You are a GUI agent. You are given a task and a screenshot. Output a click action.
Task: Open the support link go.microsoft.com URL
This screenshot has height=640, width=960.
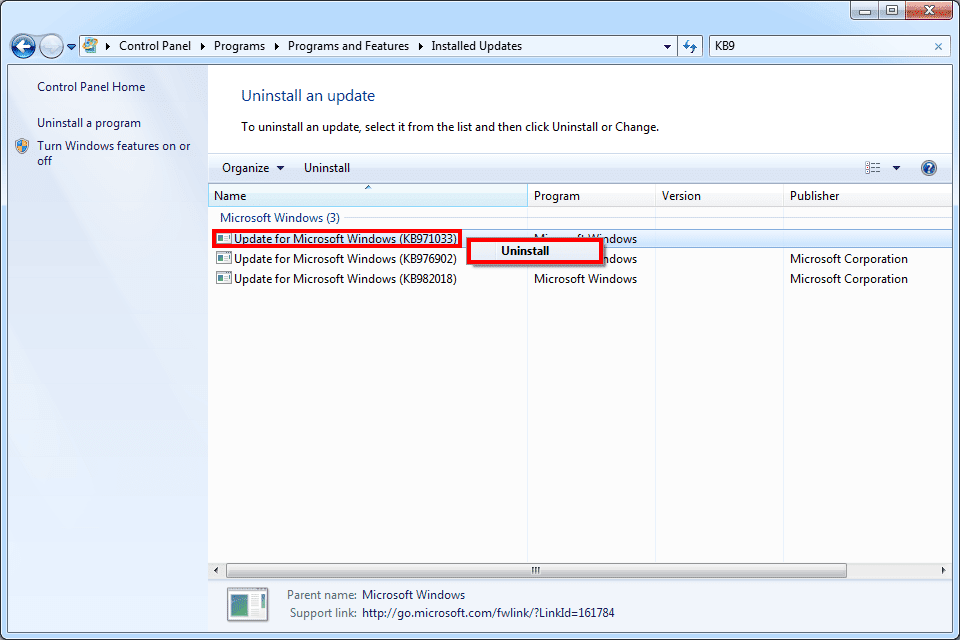[x=488, y=613]
